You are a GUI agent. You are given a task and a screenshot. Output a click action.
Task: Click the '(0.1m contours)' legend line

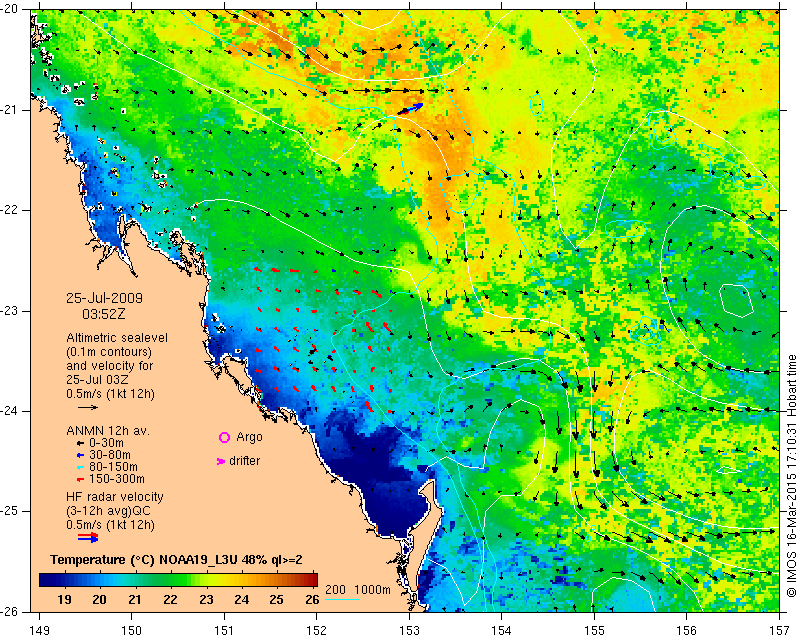109,352
